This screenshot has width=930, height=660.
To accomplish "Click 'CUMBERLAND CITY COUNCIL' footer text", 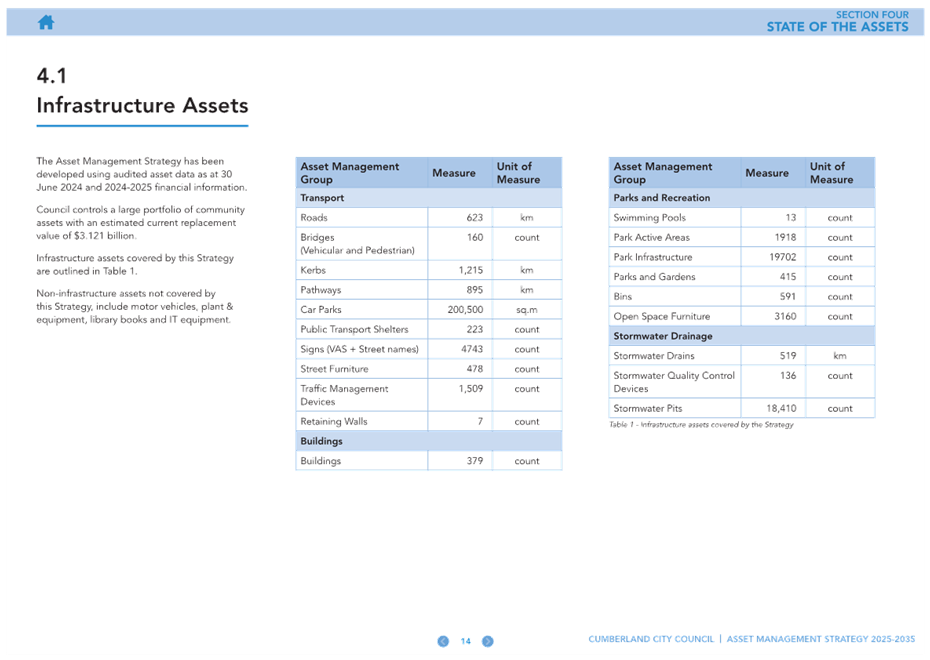I will pos(651,639).
